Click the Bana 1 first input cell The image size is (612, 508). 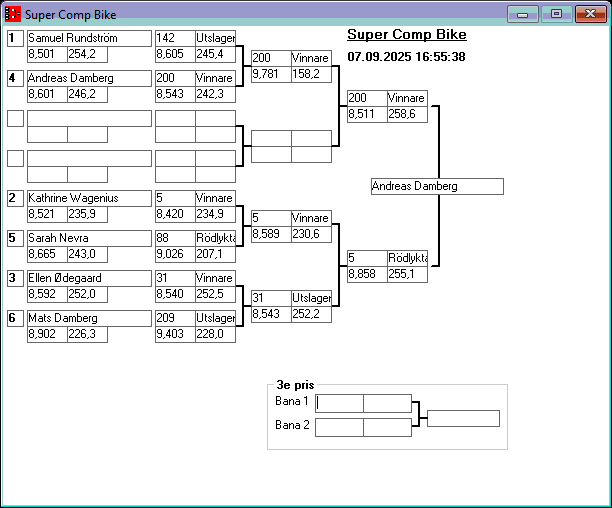pos(340,403)
